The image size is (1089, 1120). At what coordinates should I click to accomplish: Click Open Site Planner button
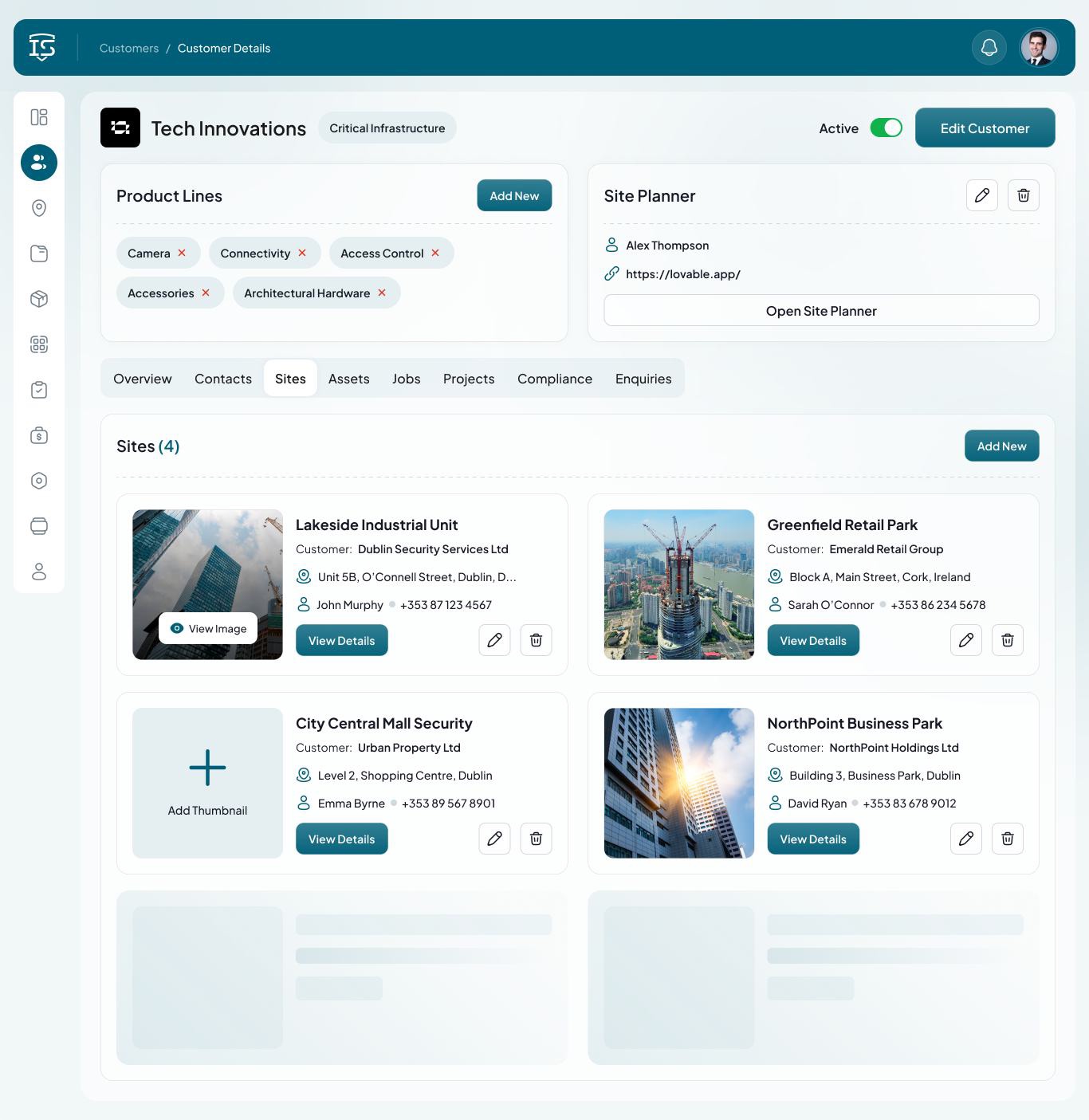click(821, 310)
